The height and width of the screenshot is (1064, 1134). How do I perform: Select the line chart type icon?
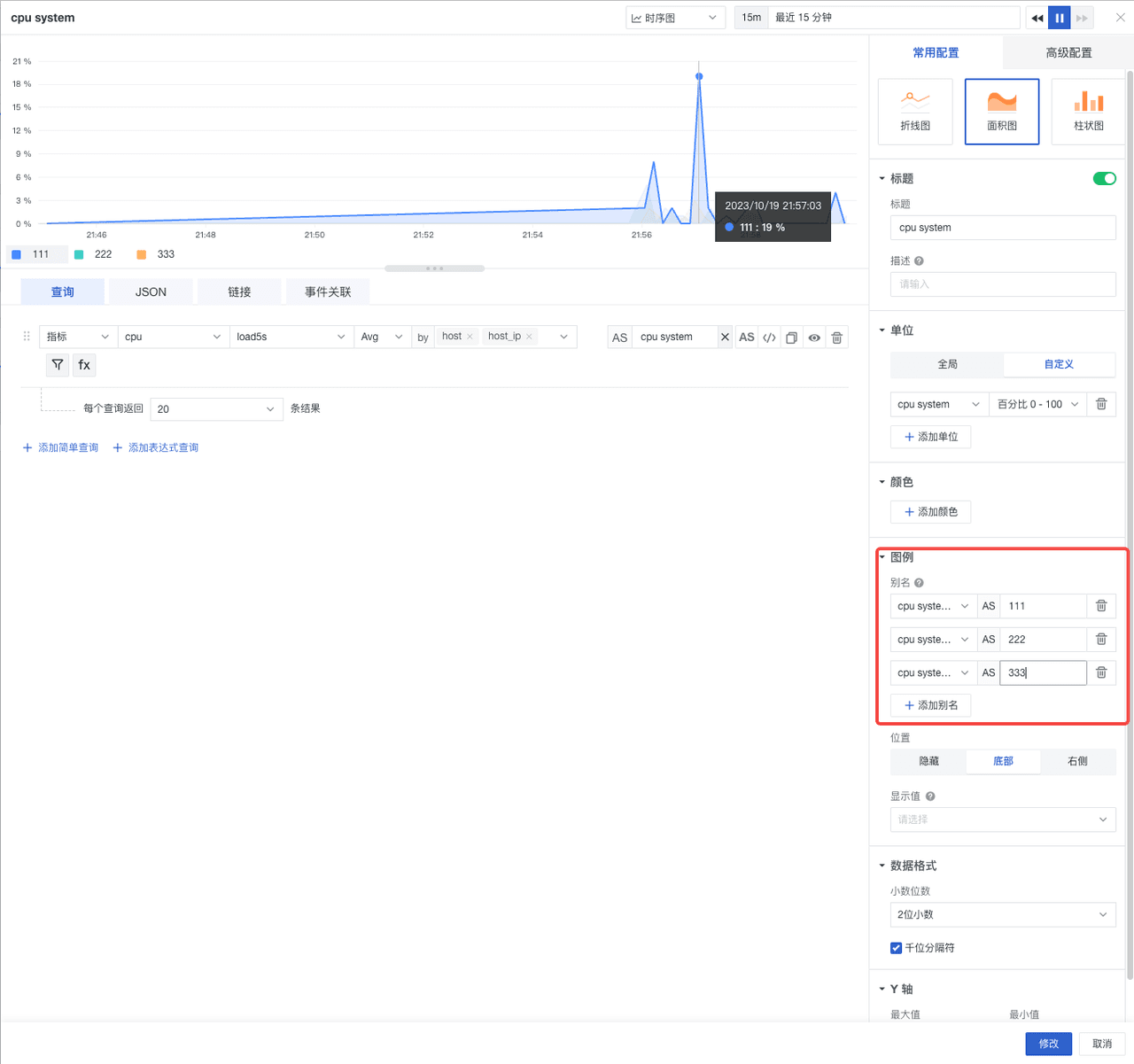915,111
